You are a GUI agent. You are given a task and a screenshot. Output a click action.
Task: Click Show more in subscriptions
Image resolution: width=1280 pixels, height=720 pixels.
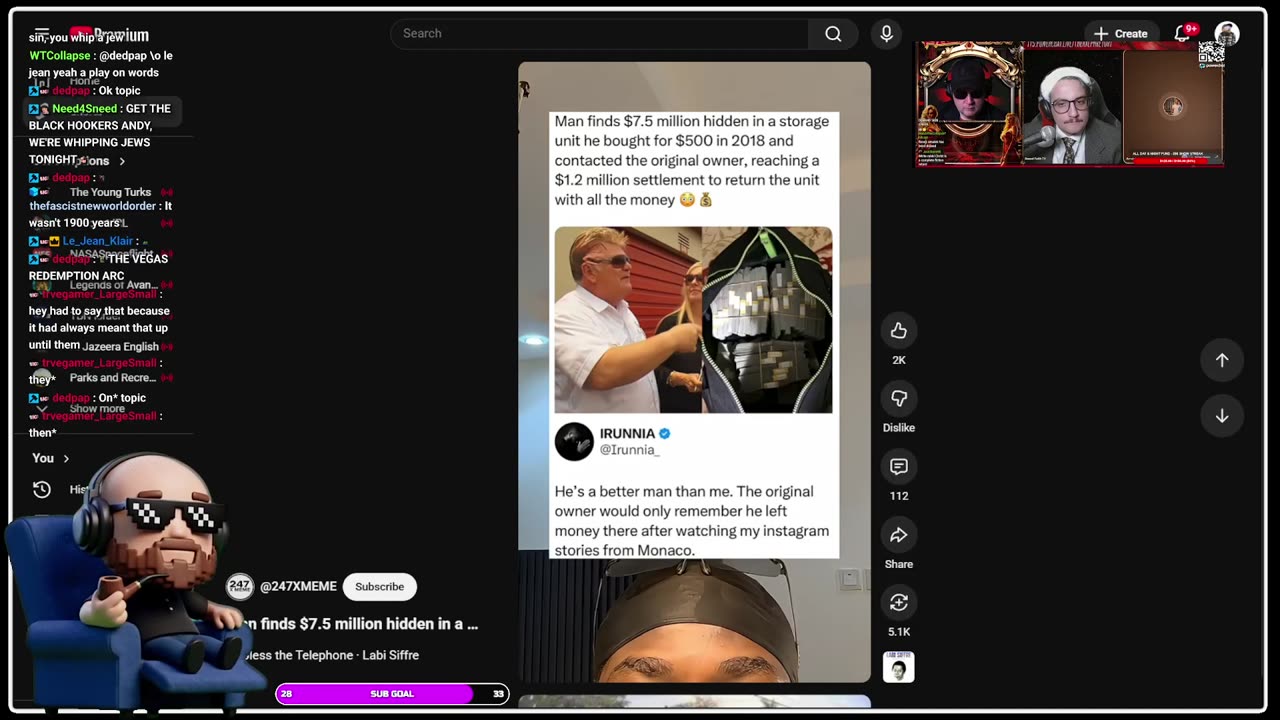click(97, 408)
